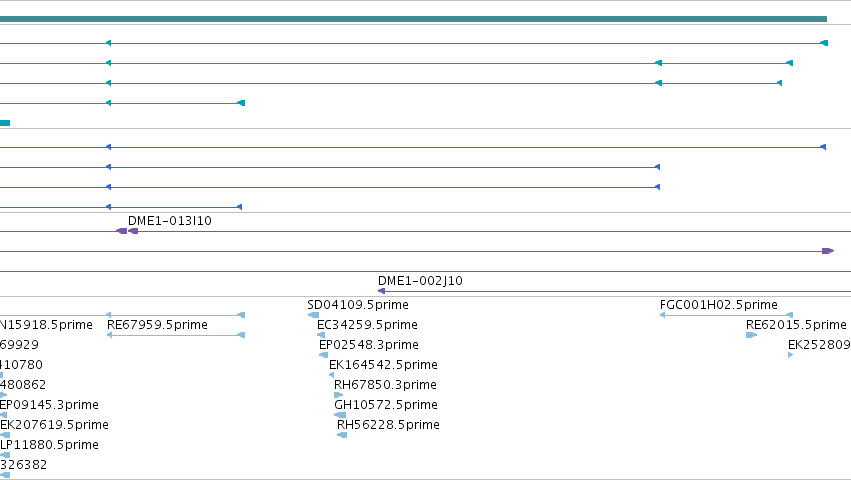851x480 pixels.
Task: Click the shortest dark-blue transcript line
Action: pos(121,207)
